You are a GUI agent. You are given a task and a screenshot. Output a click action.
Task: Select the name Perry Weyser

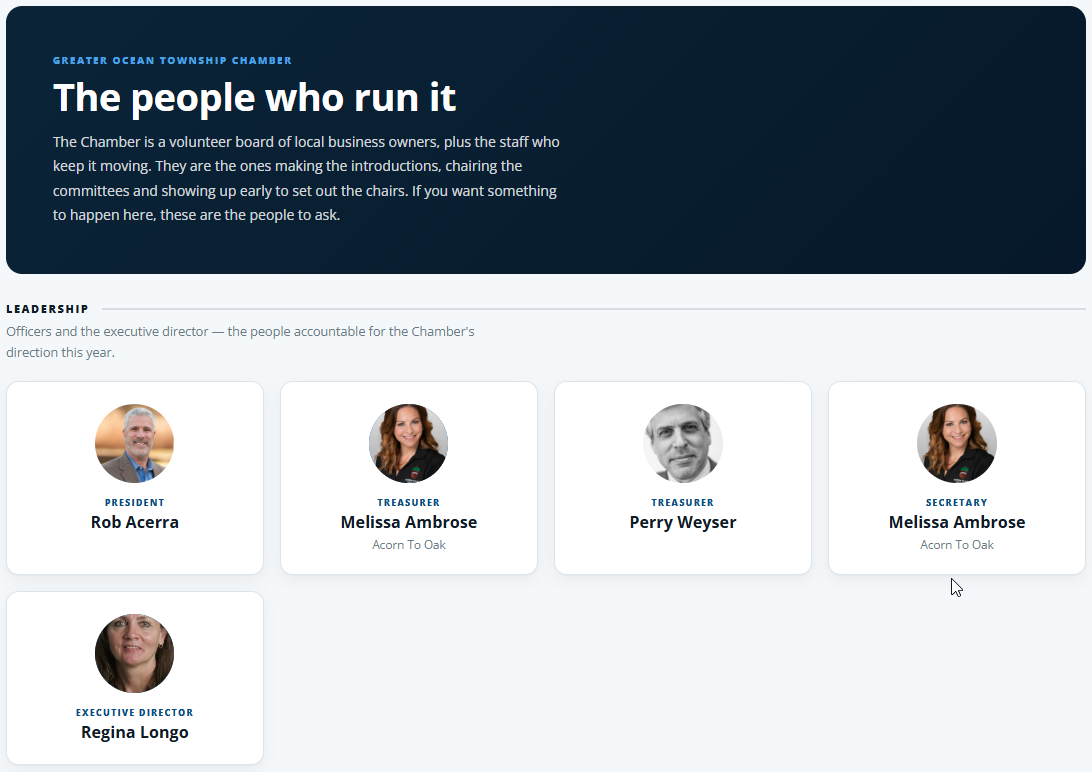pyautogui.click(x=682, y=523)
